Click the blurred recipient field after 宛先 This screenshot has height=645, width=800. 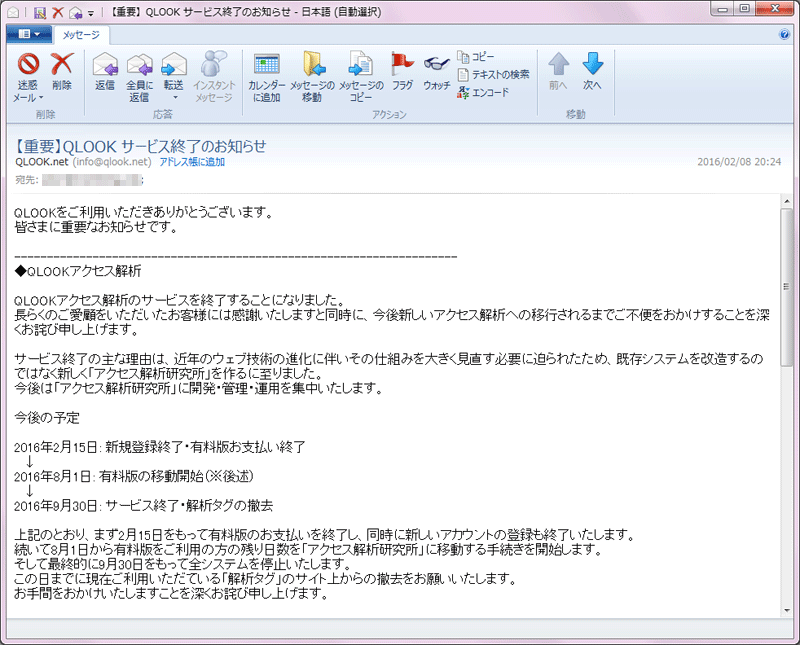pyautogui.click(x=92, y=180)
